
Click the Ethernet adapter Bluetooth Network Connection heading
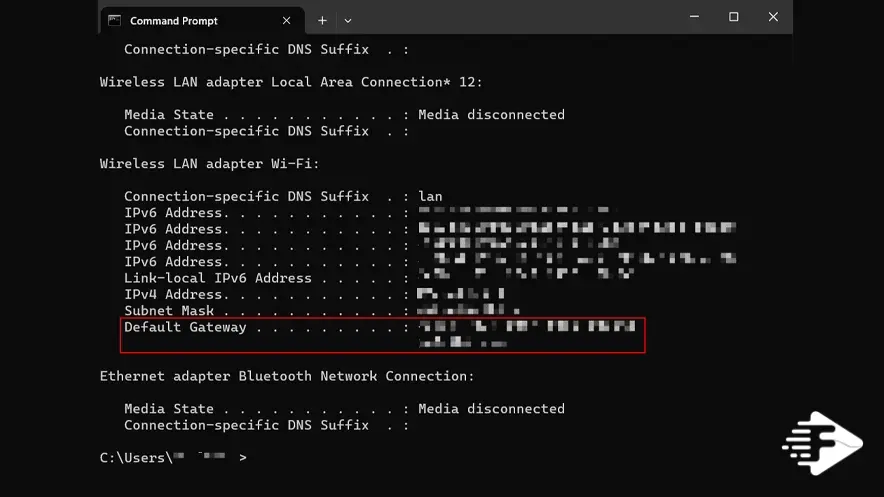[287, 376]
